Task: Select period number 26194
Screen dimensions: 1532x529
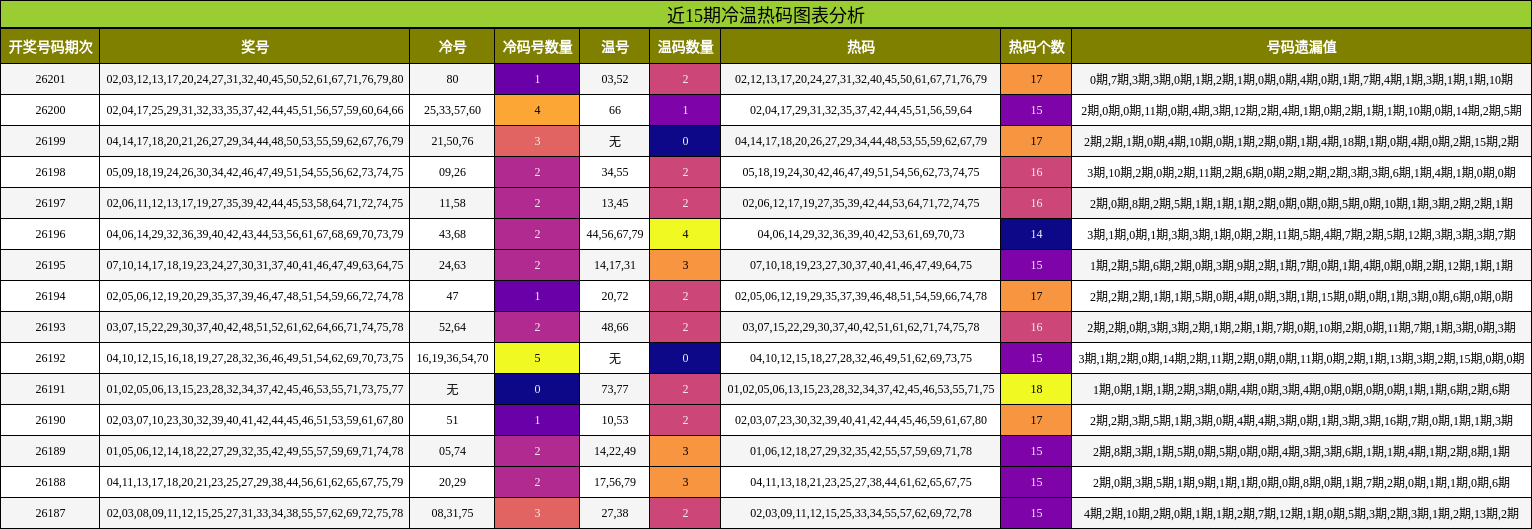Action: pyautogui.click(x=50, y=296)
